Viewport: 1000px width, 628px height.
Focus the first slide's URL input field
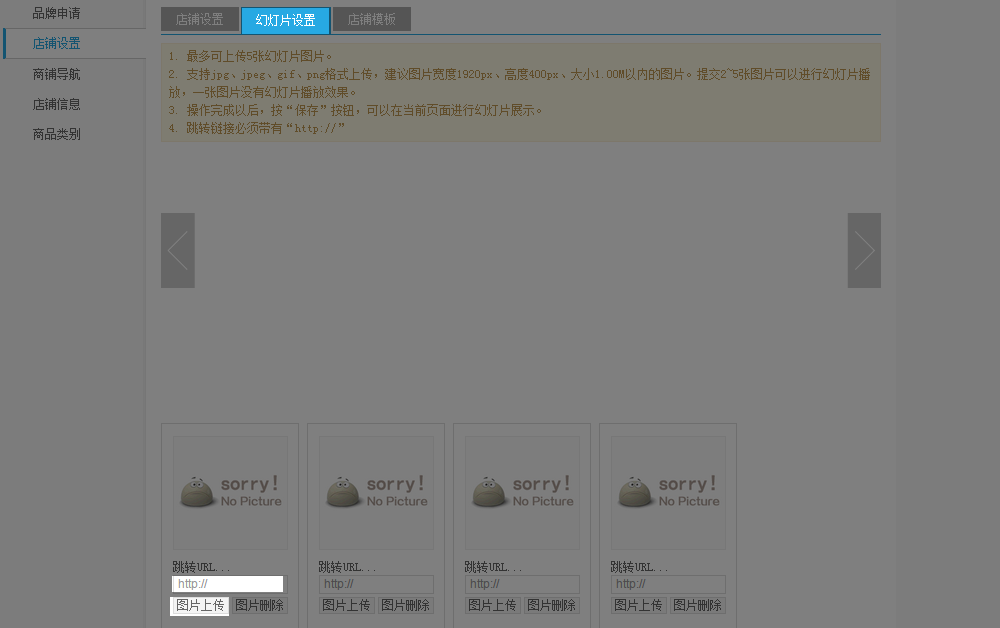[228, 584]
